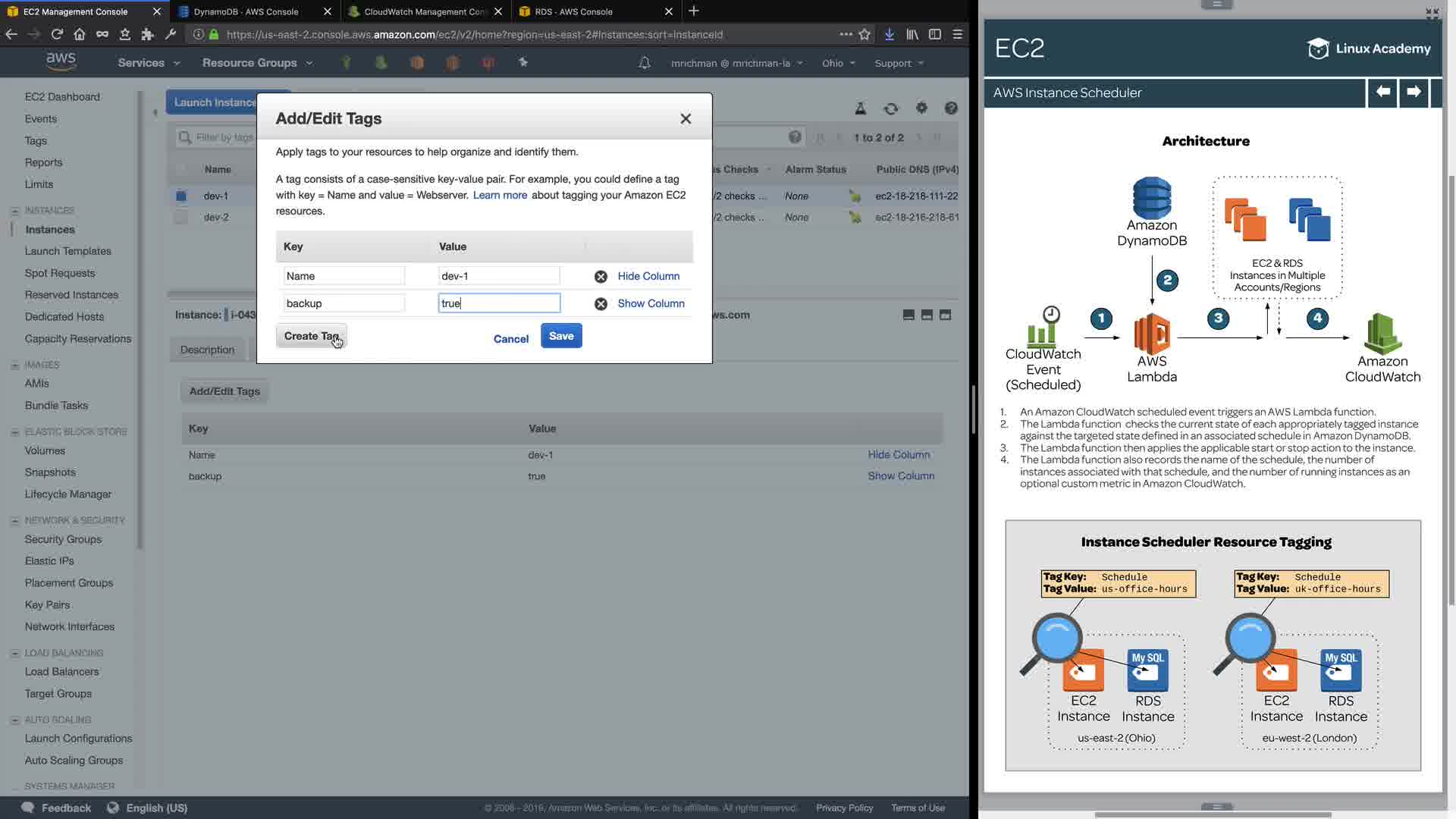Remove the backup tag row

point(601,303)
